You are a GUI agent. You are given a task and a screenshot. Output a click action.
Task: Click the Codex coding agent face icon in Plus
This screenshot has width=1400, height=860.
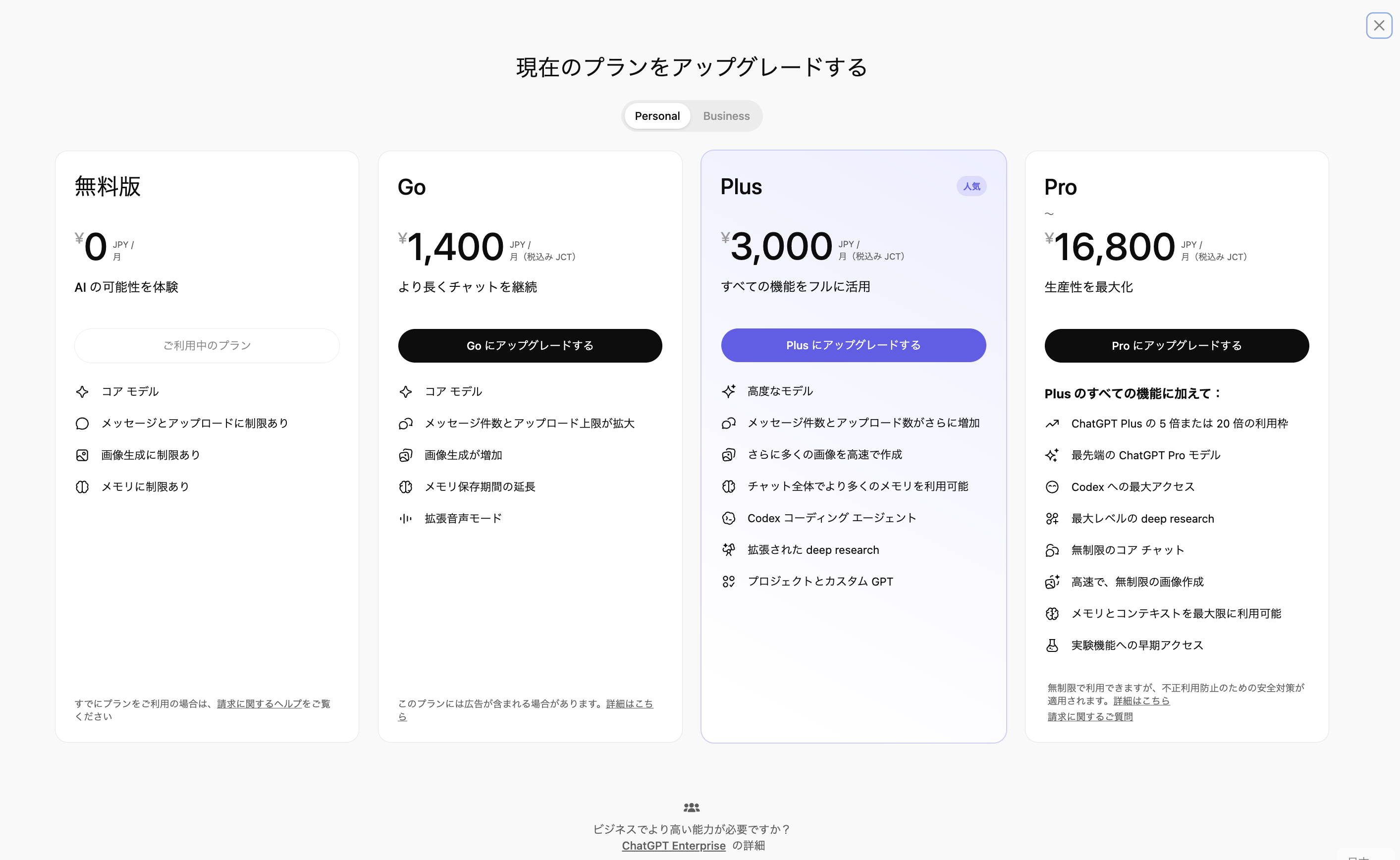(x=729, y=518)
